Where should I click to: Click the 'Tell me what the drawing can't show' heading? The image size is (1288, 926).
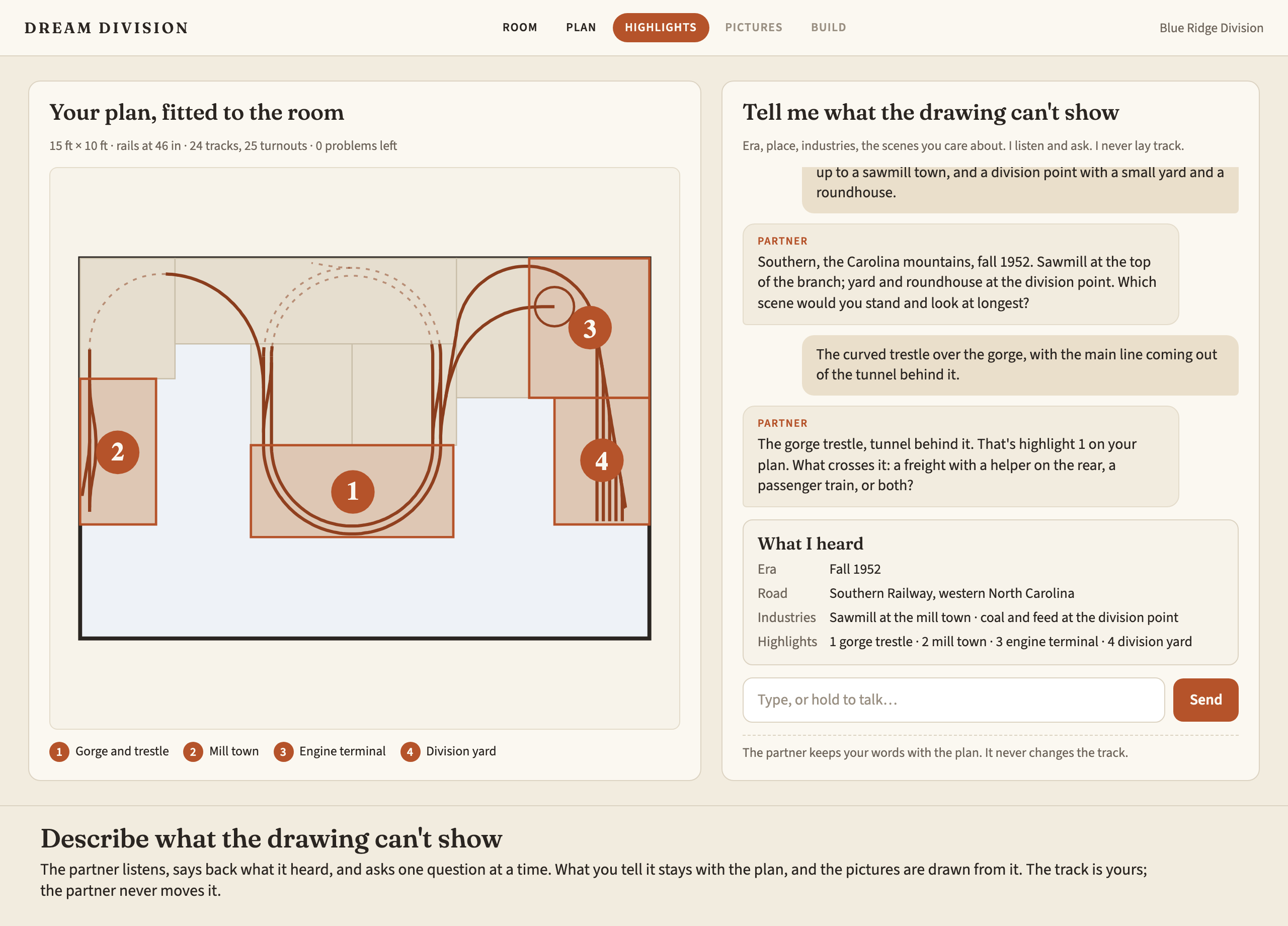click(x=930, y=113)
